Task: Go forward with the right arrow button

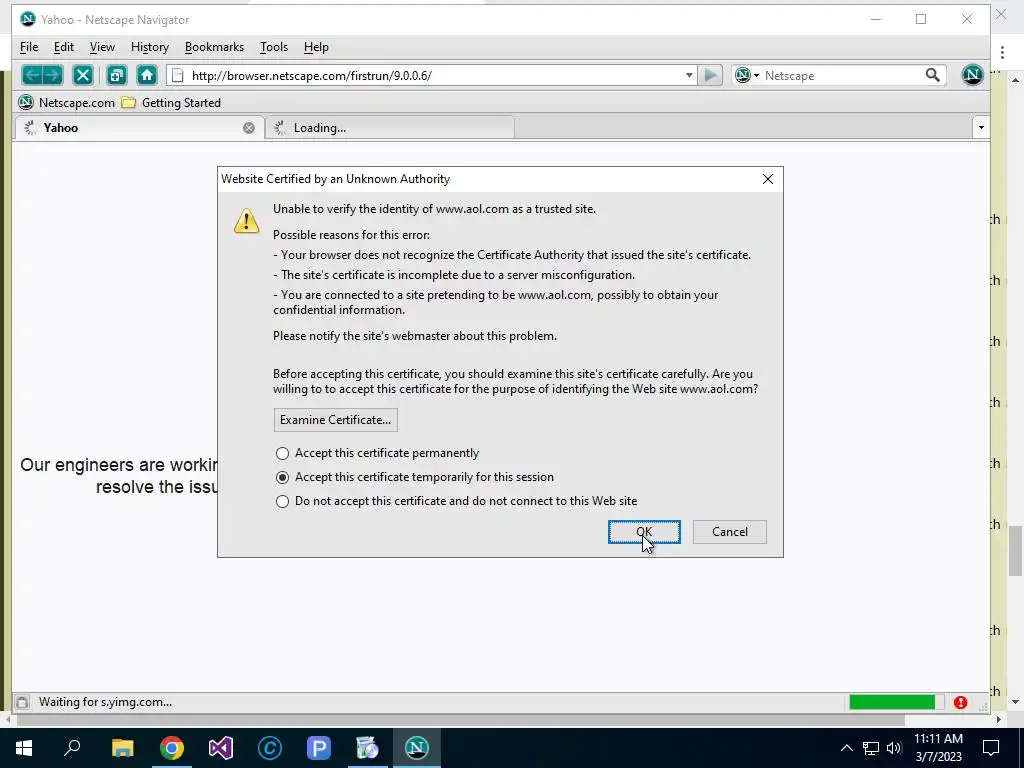Action: click(x=53, y=75)
